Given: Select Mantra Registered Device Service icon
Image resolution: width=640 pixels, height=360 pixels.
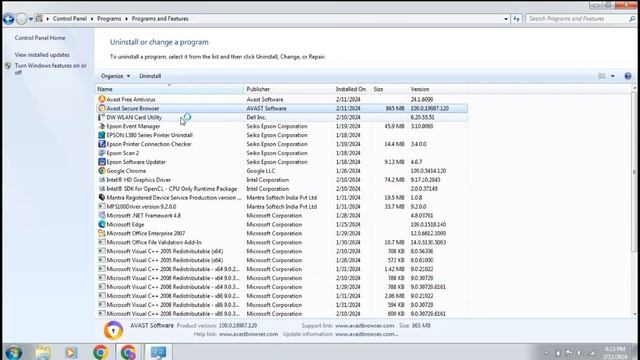Looking at the screenshot, I should click(102, 198).
